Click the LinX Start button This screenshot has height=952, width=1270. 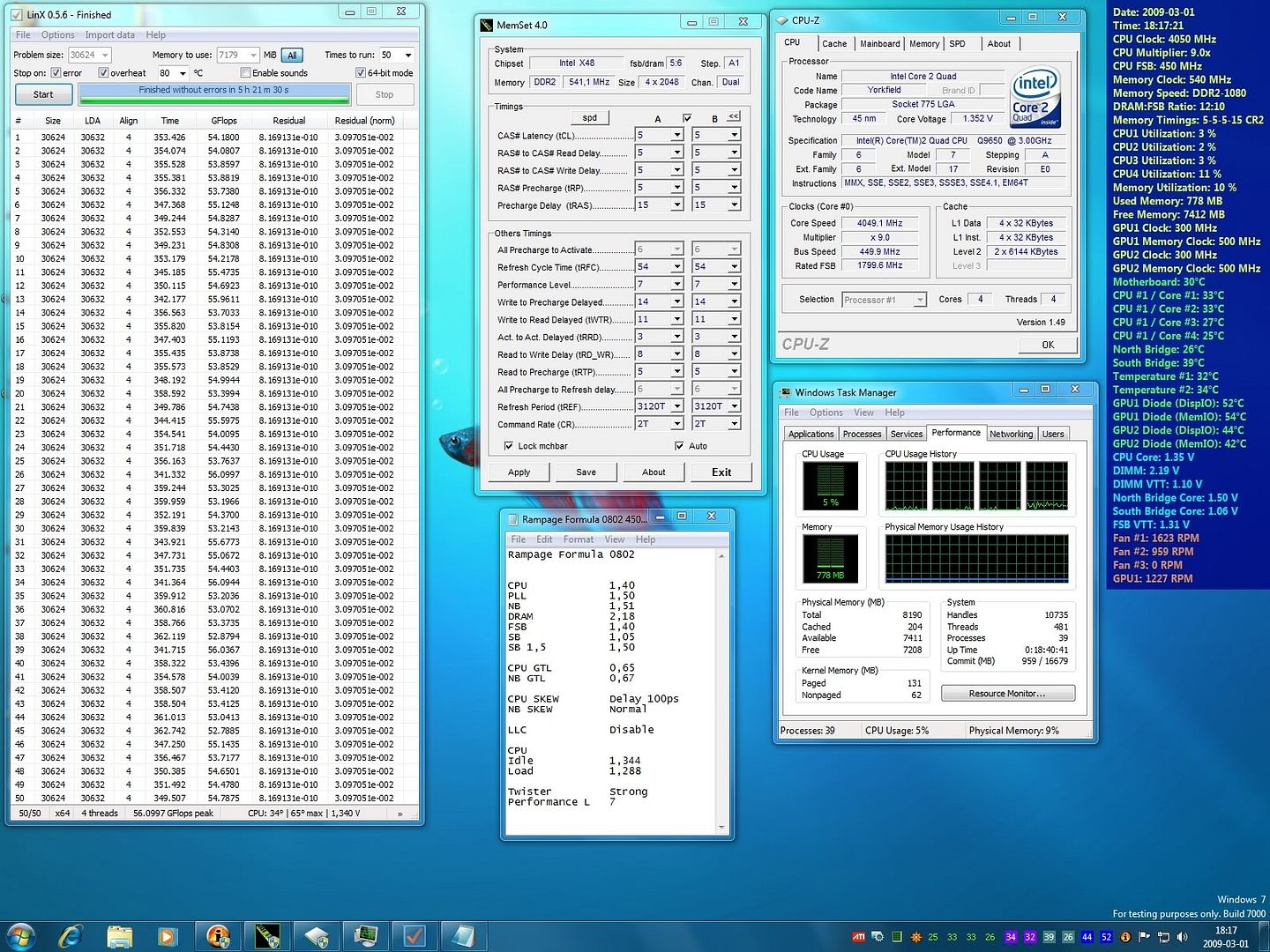[43, 94]
